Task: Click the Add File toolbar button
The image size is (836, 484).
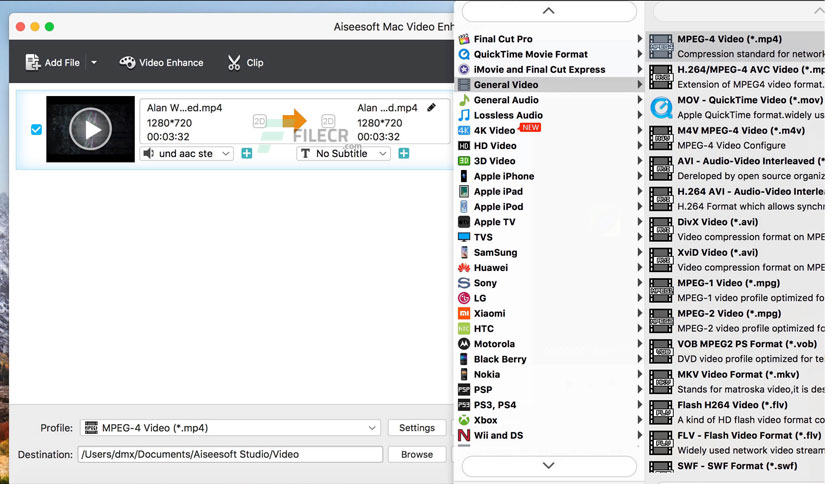Action: [x=52, y=62]
